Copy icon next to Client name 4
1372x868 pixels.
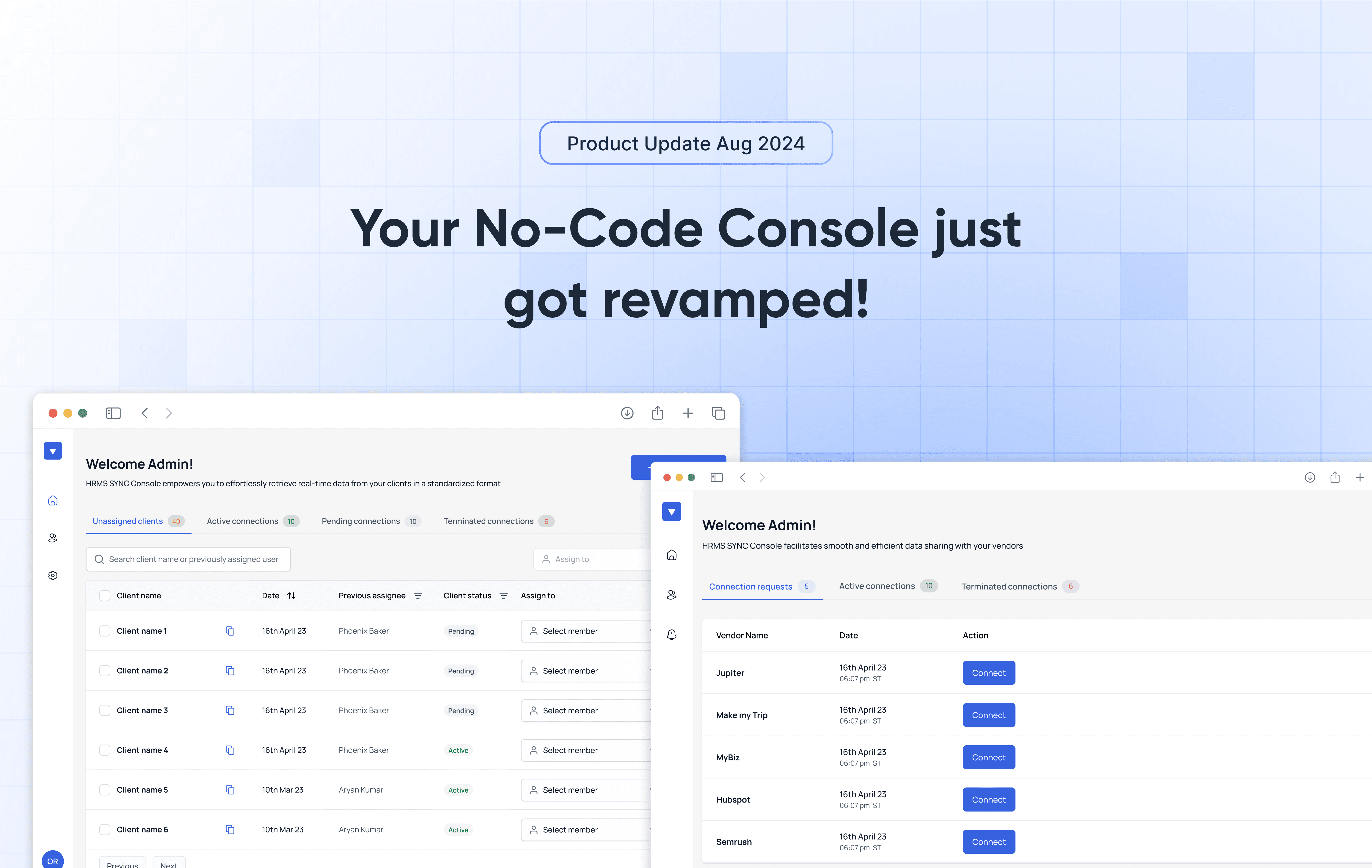coord(230,750)
